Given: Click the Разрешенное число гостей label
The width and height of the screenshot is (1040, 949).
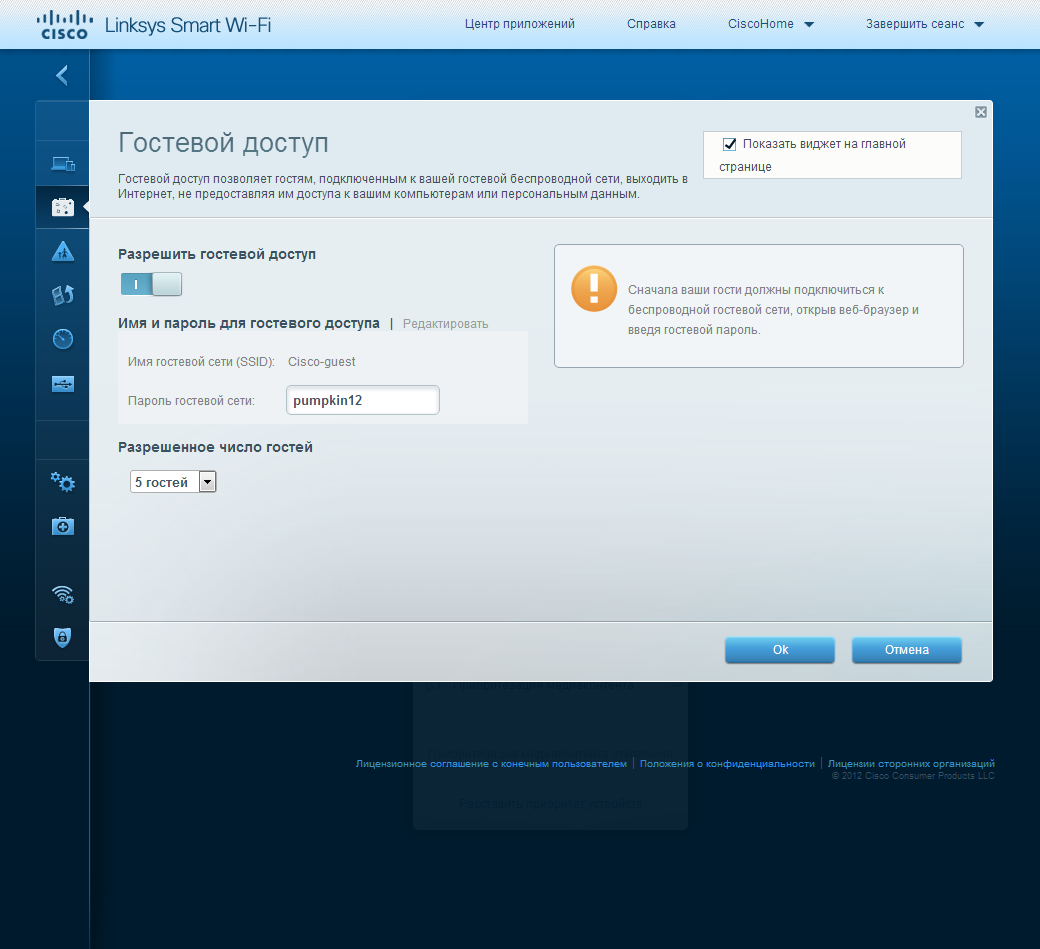Looking at the screenshot, I should [216, 447].
